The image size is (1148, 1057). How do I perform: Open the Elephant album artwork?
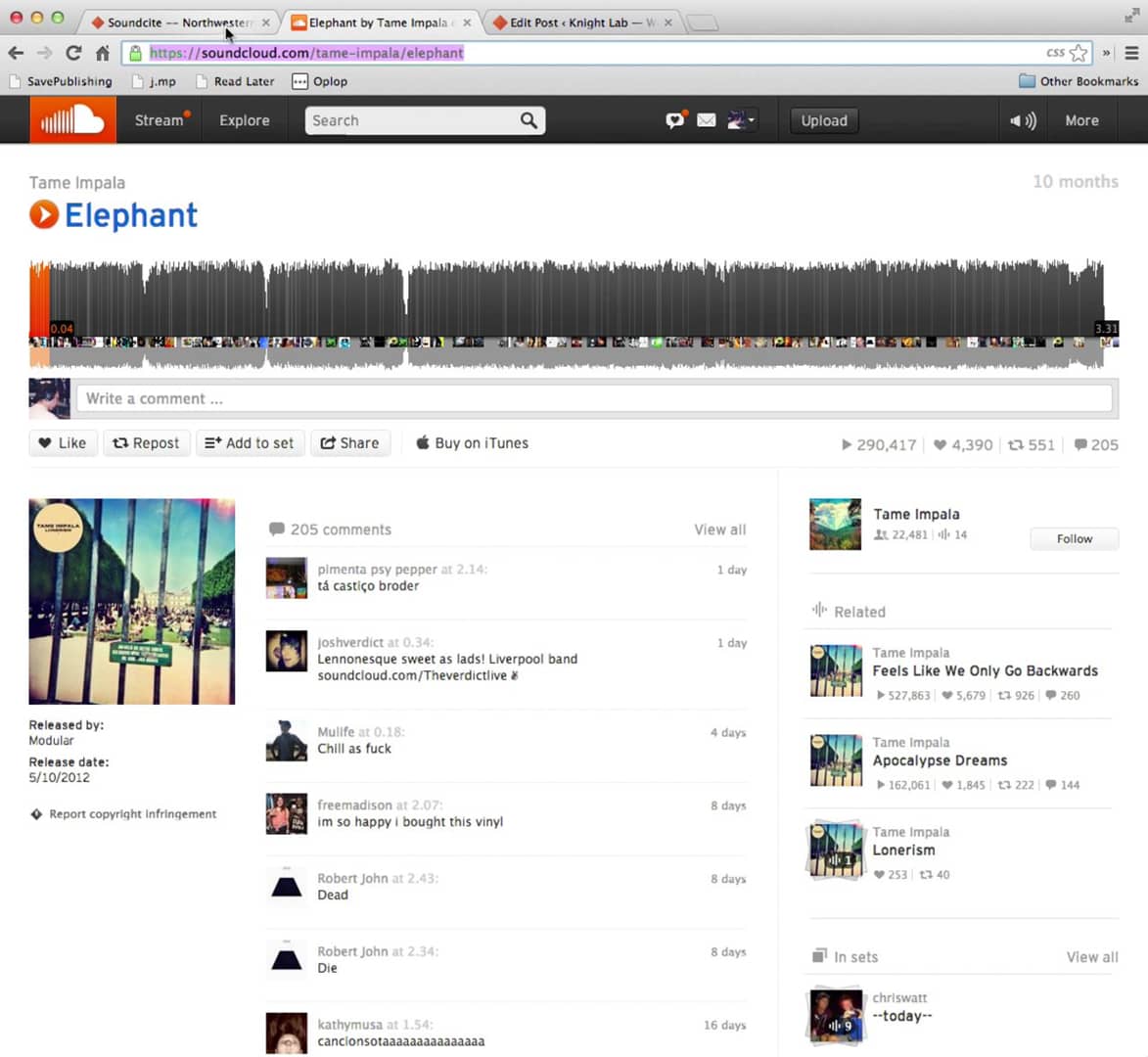132,602
